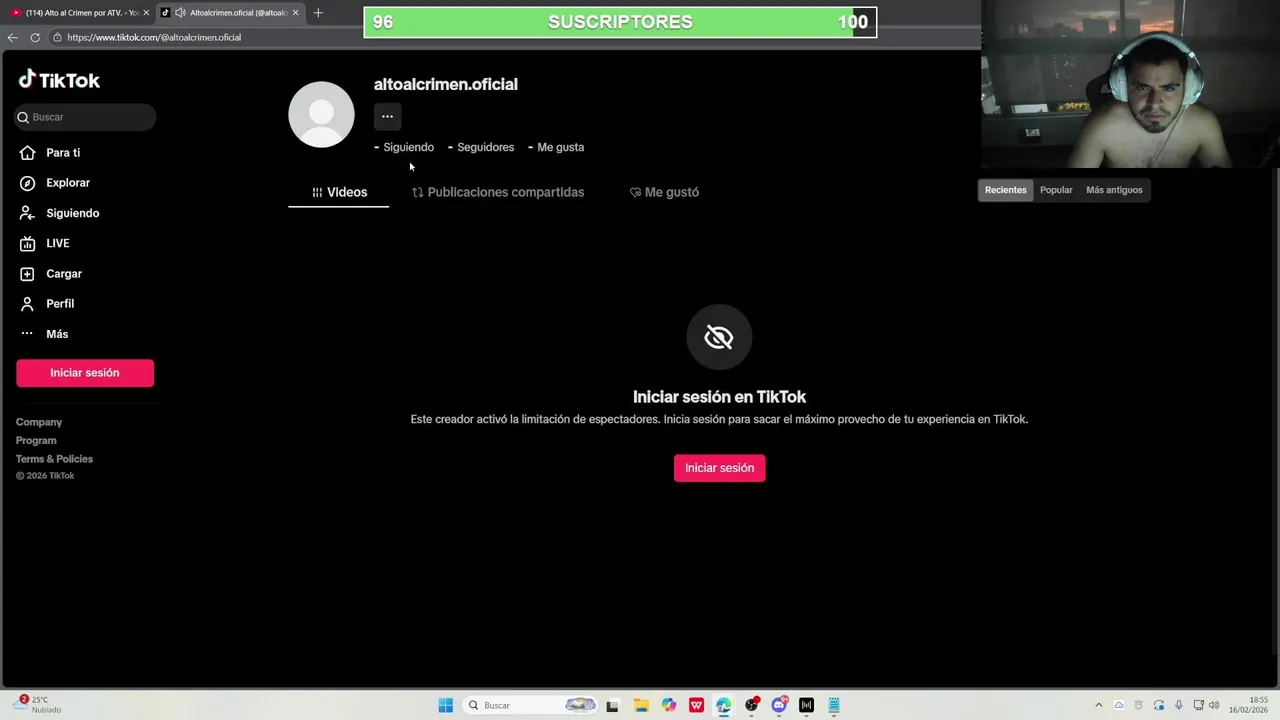This screenshot has width=1280, height=720.
Task: Click volume speaker tray icon
Action: (1215, 705)
